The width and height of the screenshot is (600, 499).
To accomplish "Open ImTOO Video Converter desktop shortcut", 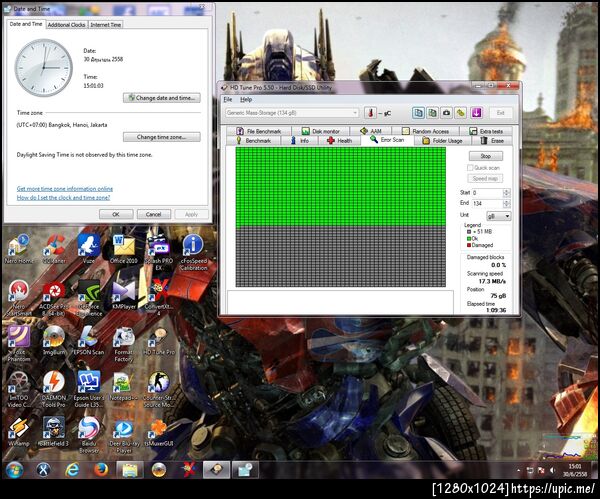I will point(18,389).
